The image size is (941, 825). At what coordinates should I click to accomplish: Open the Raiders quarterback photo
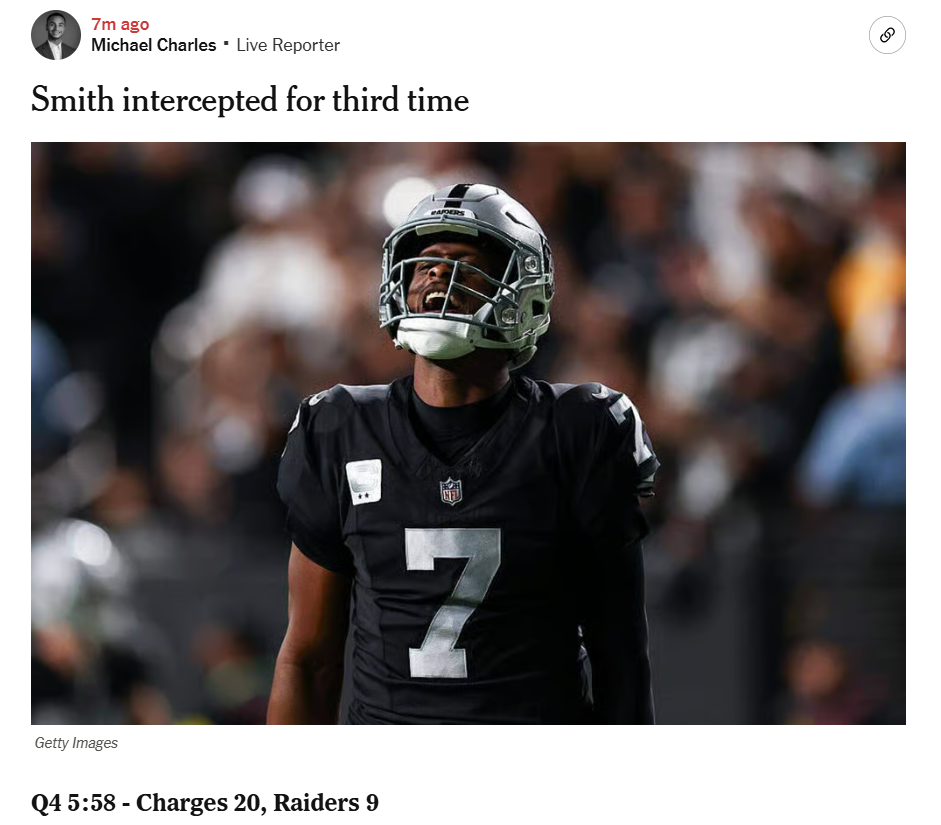468,433
